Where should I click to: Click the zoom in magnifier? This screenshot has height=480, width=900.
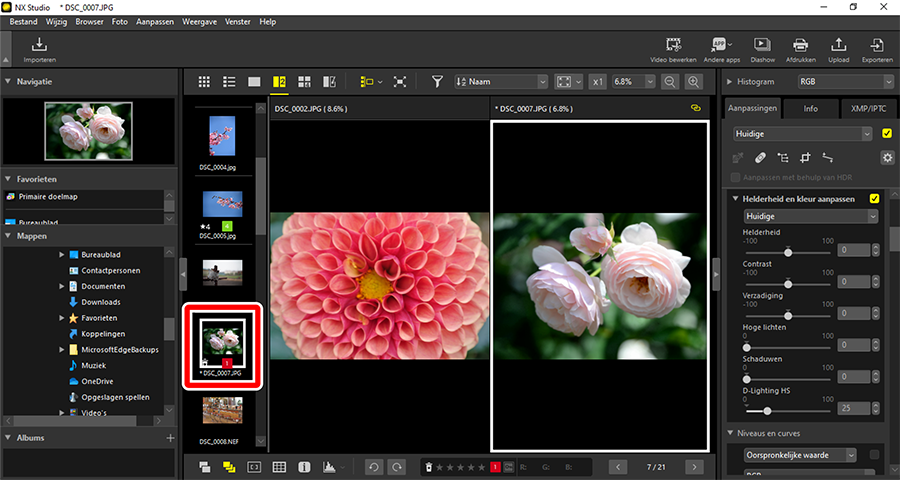click(x=694, y=82)
